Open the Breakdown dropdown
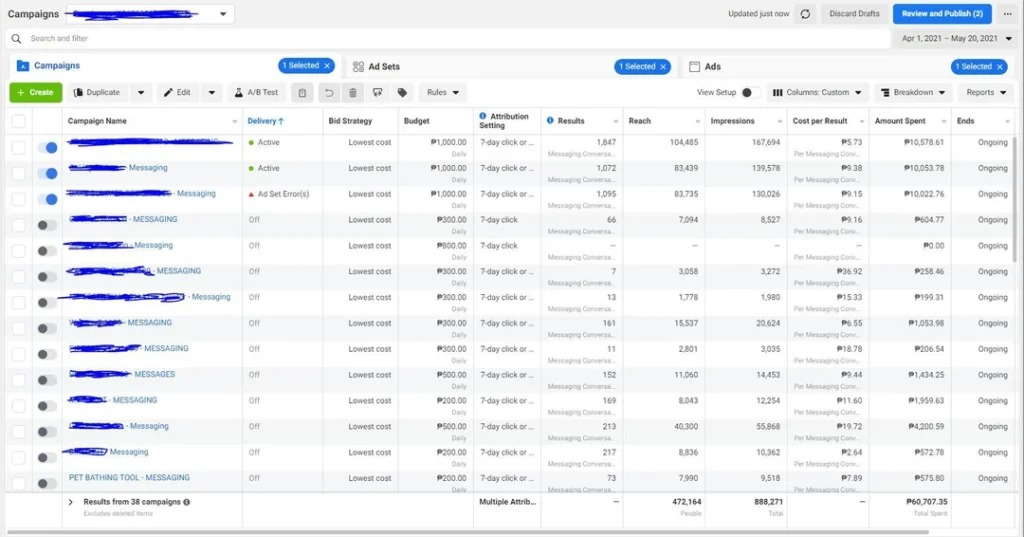 click(x=912, y=93)
